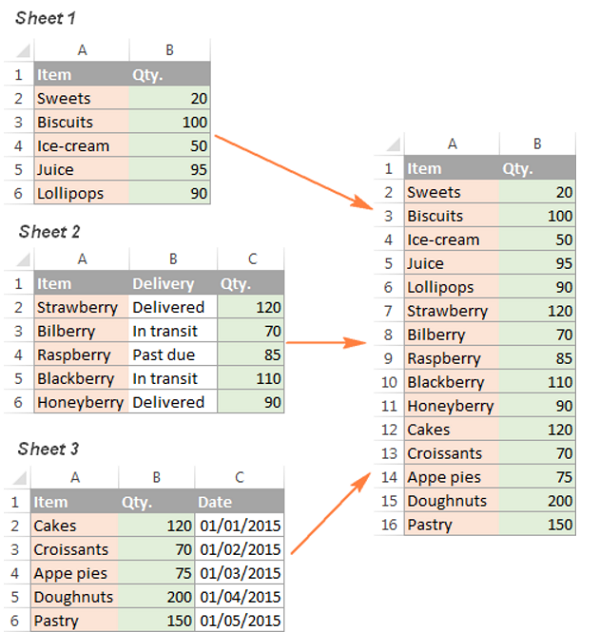Select Honeyberry cell in merged table
The image size is (600, 632).
coord(452,405)
